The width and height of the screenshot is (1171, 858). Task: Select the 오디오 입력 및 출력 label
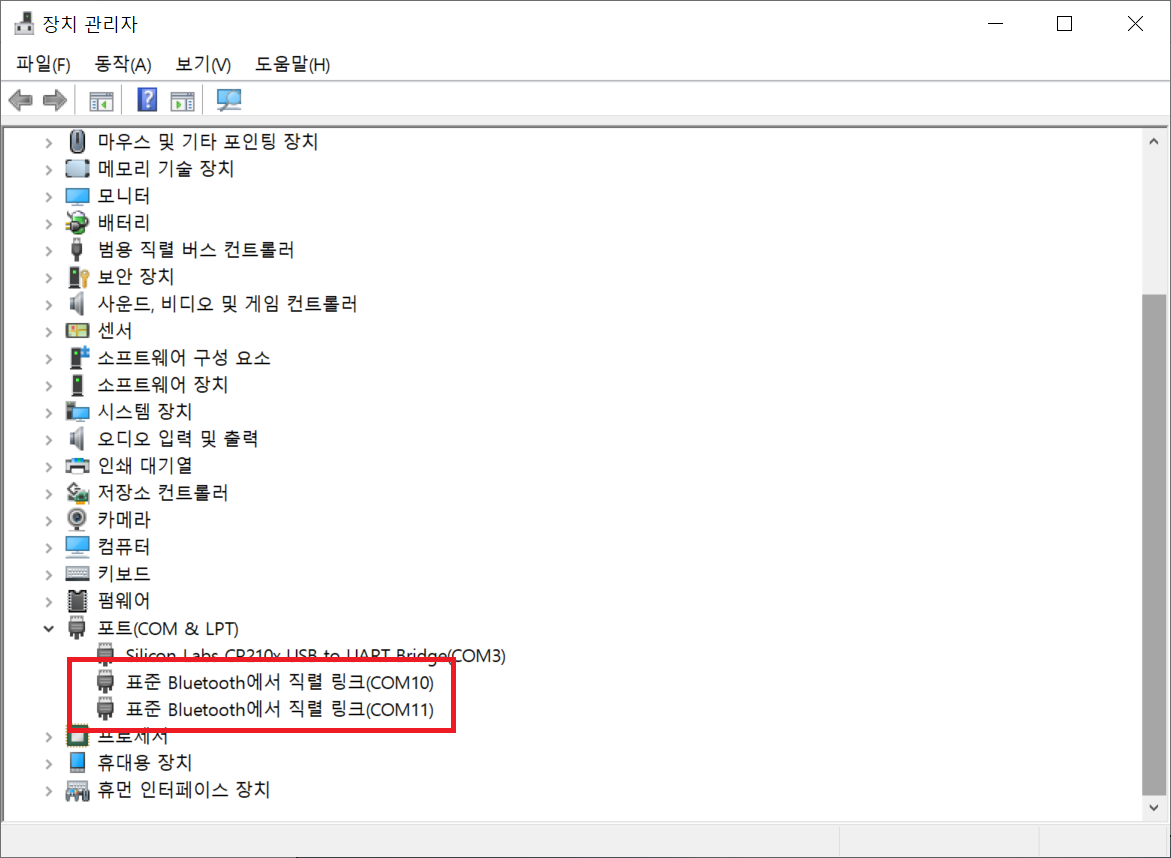pos(178,438)
